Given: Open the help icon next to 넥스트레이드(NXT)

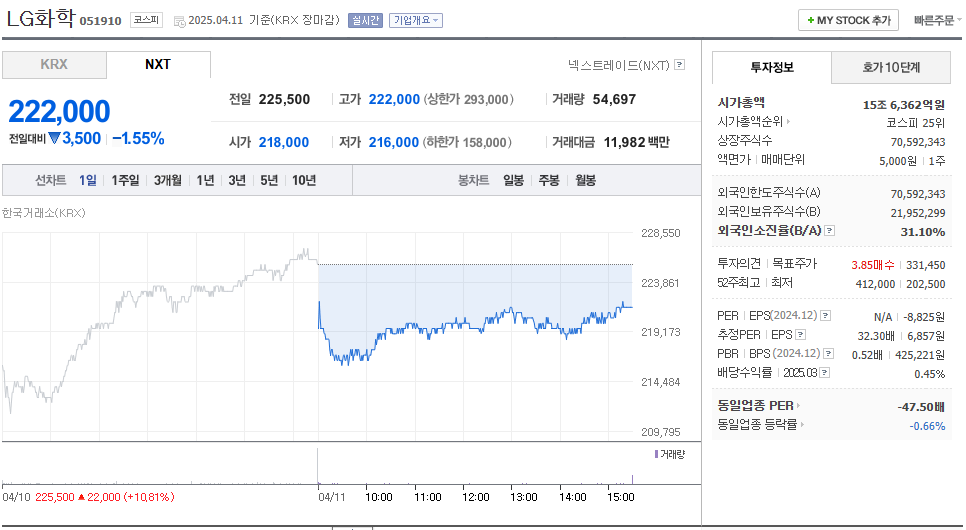Looking at the screenshot, I should 680,64.
